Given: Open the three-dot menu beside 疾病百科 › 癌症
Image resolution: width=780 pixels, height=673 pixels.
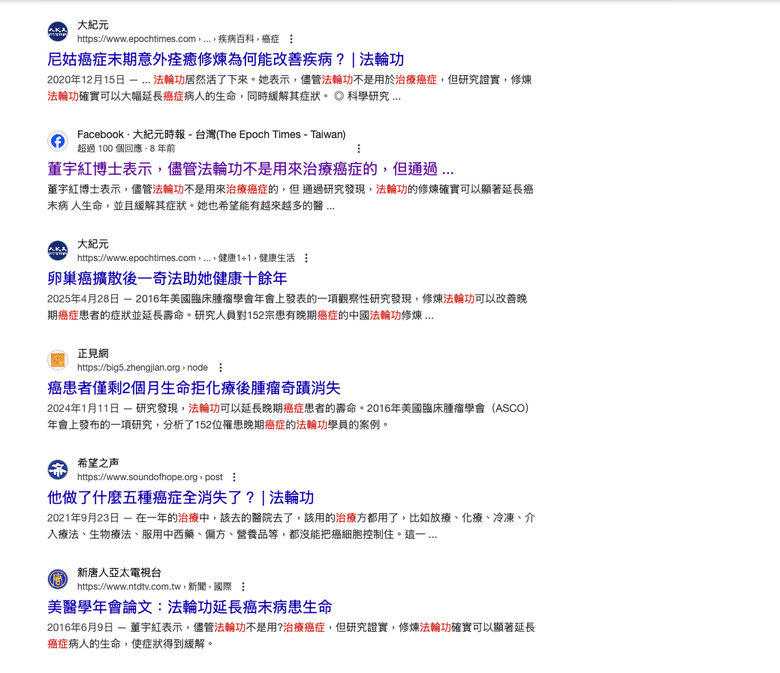Looking at the screenshot, I should click(291, 39).
